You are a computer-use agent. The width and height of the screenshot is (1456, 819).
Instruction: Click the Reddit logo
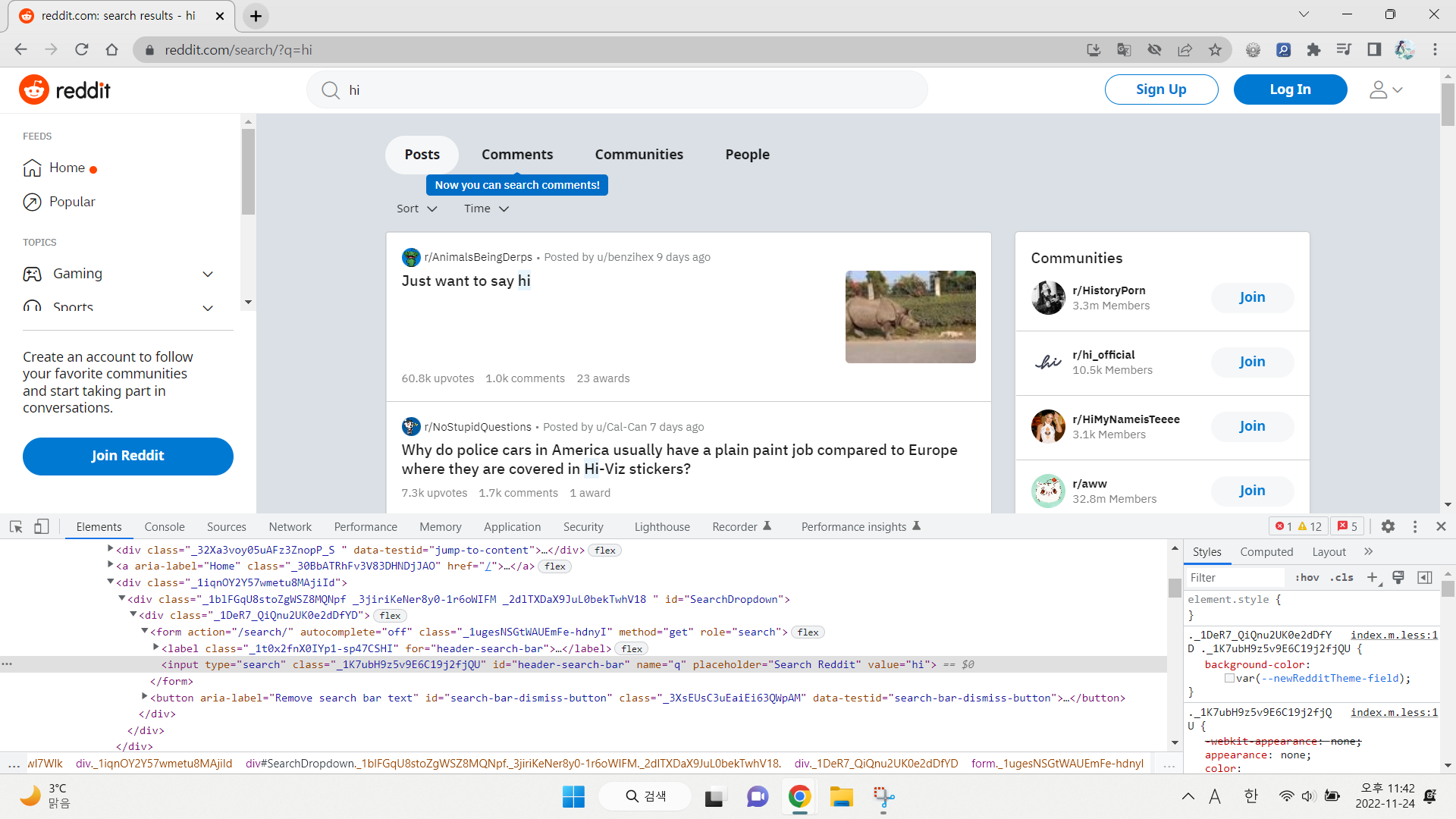(x=65, y=89)
